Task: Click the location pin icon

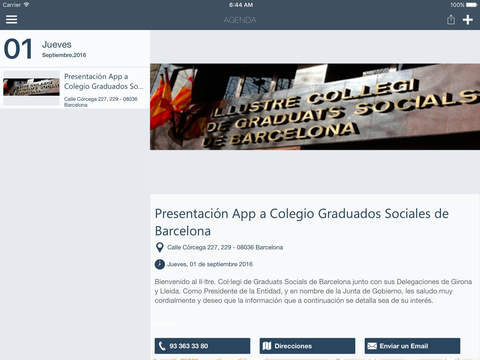Action: [160, 247]
